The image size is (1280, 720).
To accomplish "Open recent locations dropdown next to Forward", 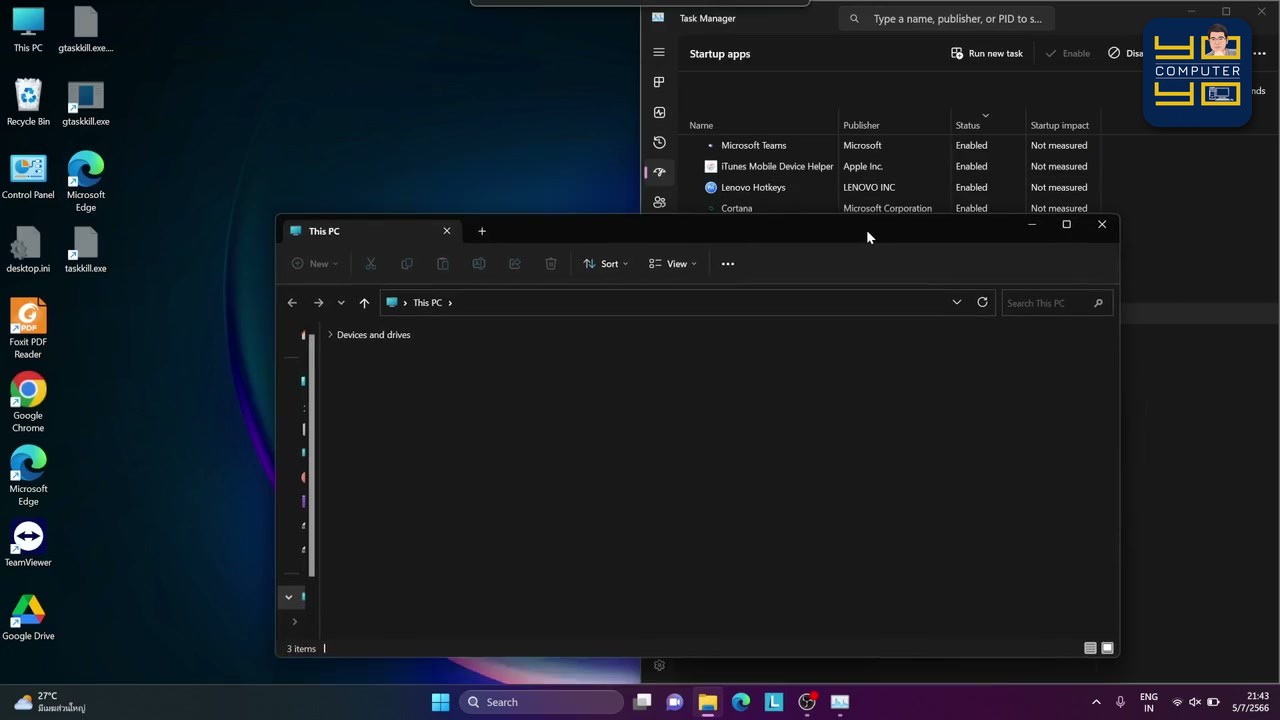I will (x=341, y=303).
